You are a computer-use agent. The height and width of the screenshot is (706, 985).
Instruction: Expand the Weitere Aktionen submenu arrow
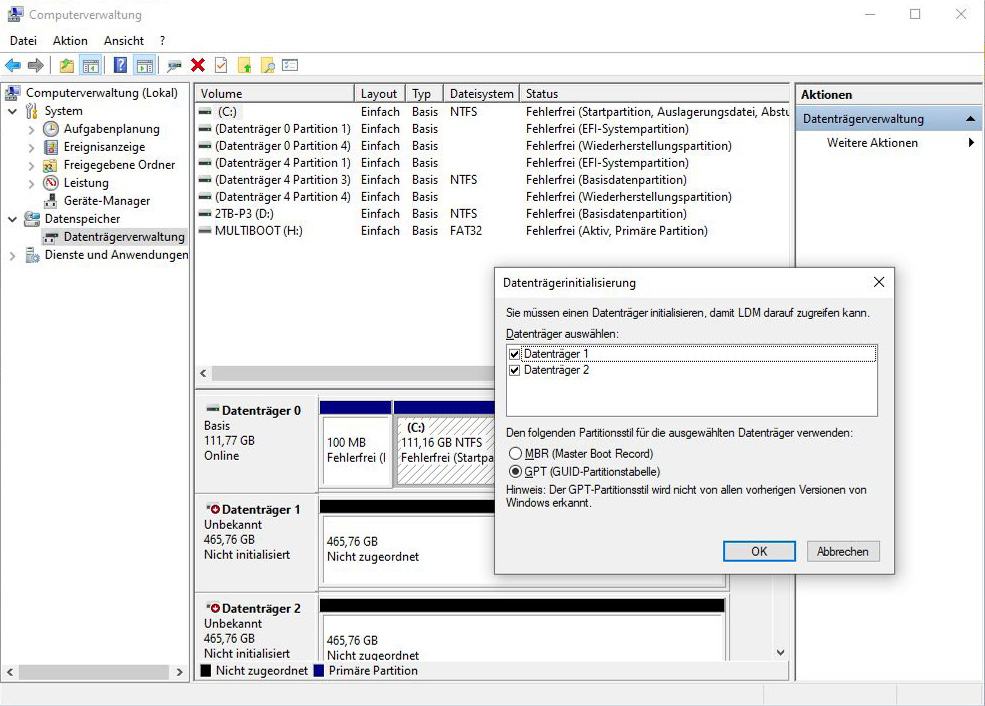click(970, 143)
